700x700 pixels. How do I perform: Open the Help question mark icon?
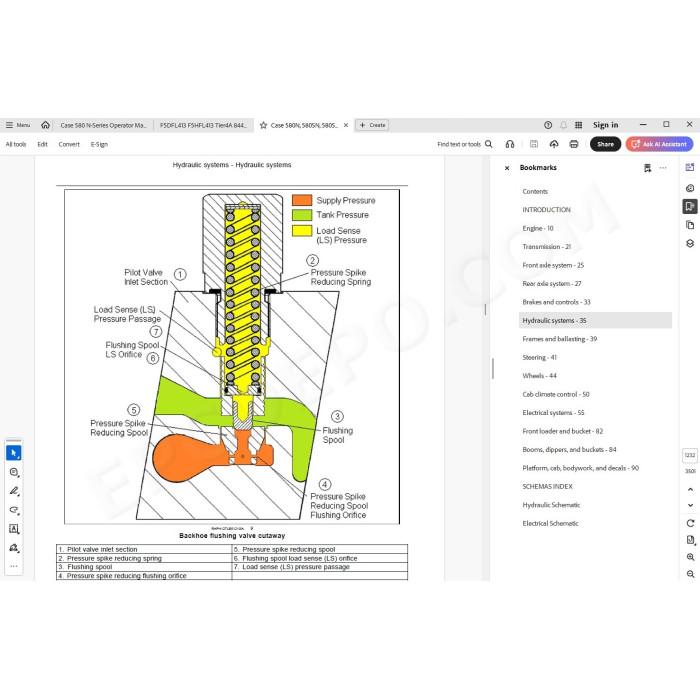[x=548, y=125]
